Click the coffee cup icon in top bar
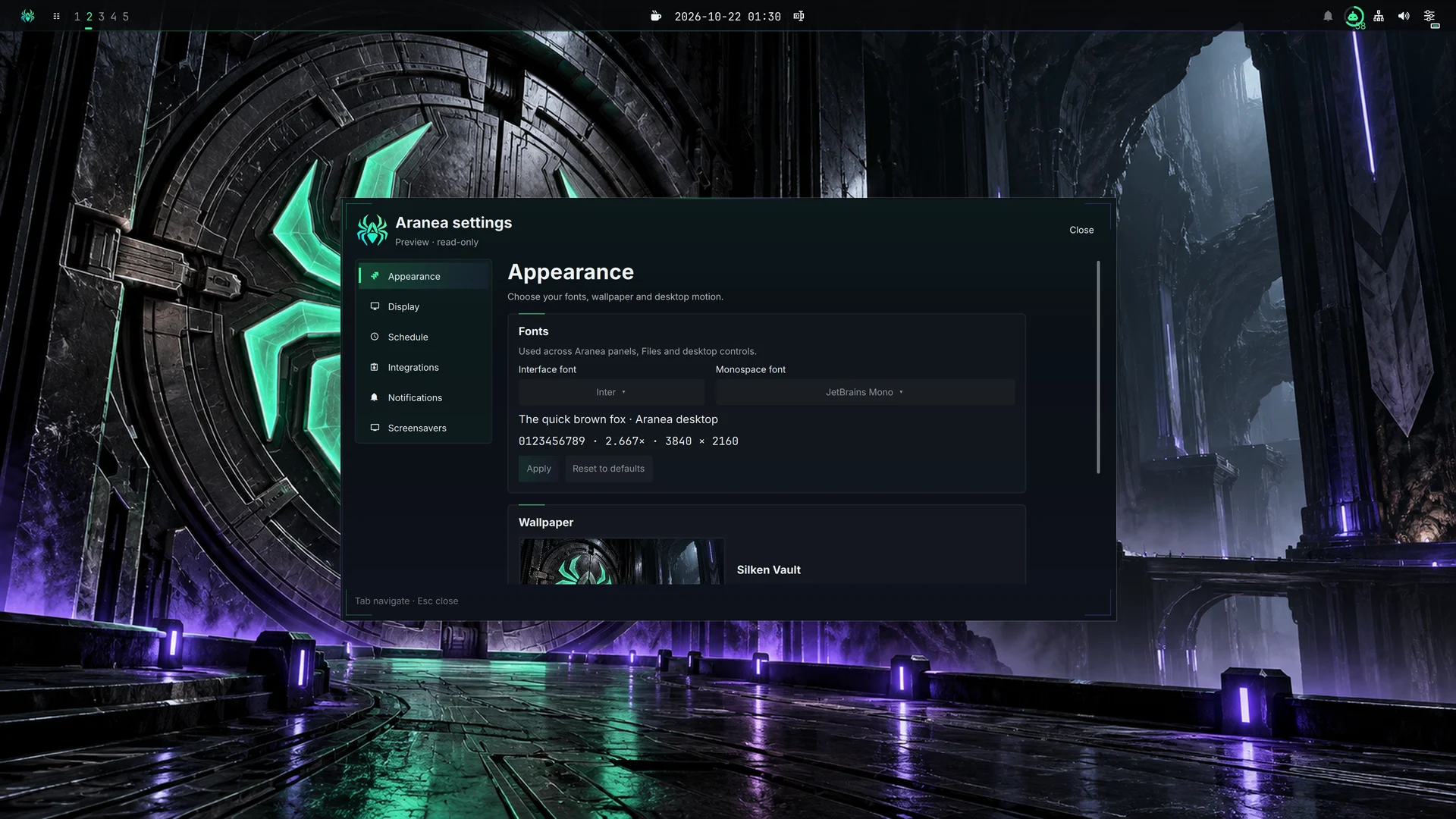The image size is (1456, 819). tap(656, 16)
